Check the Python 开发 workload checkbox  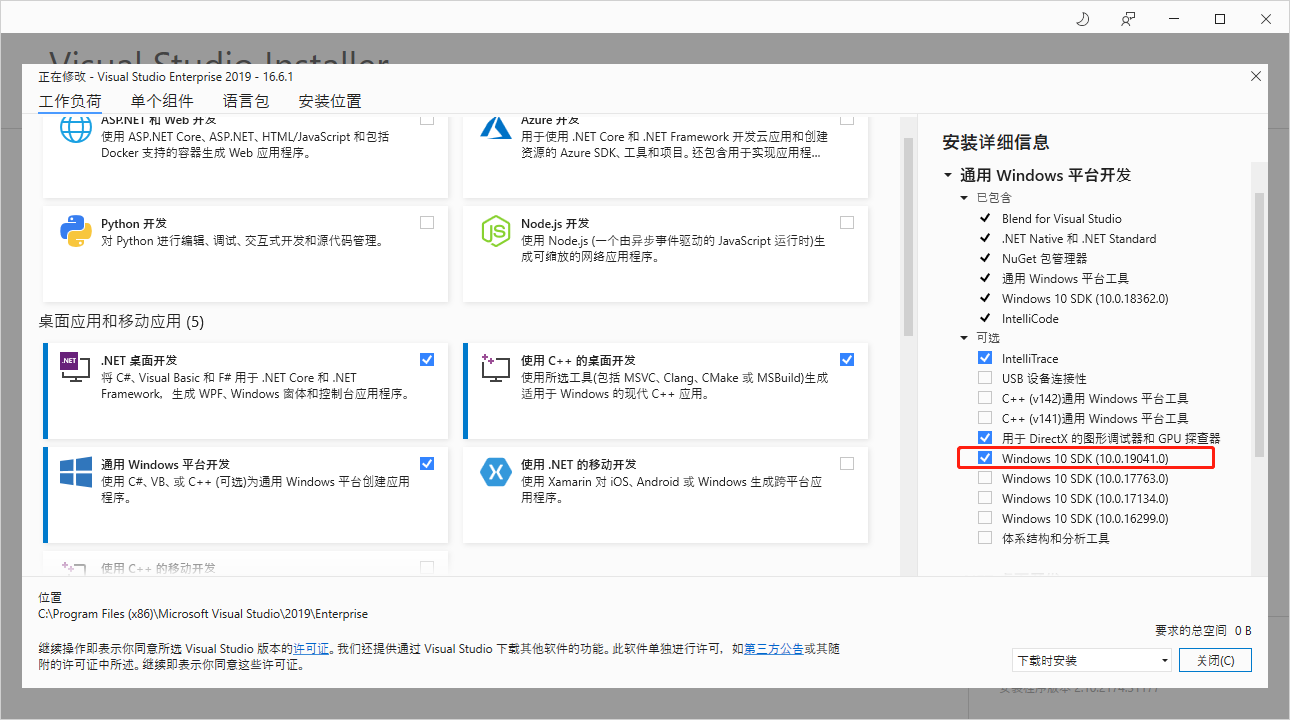coord(427,222)
